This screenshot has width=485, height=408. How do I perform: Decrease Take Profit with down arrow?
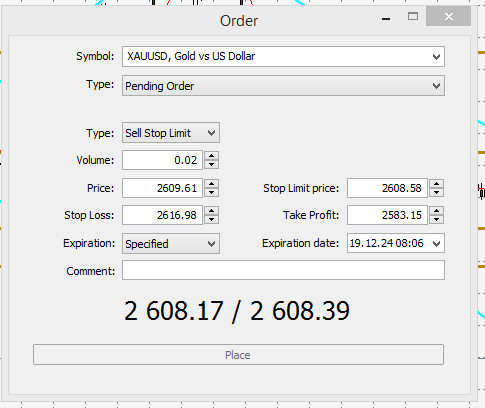pyautogui.click(x=436, y=219)
